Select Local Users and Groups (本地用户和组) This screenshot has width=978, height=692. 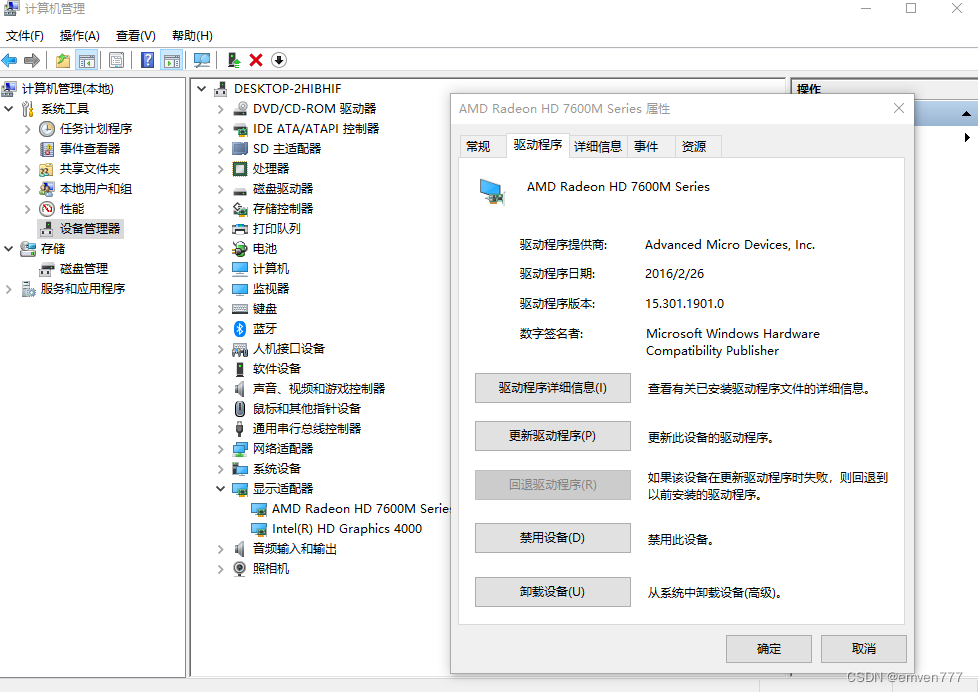(x=95, y=188)
